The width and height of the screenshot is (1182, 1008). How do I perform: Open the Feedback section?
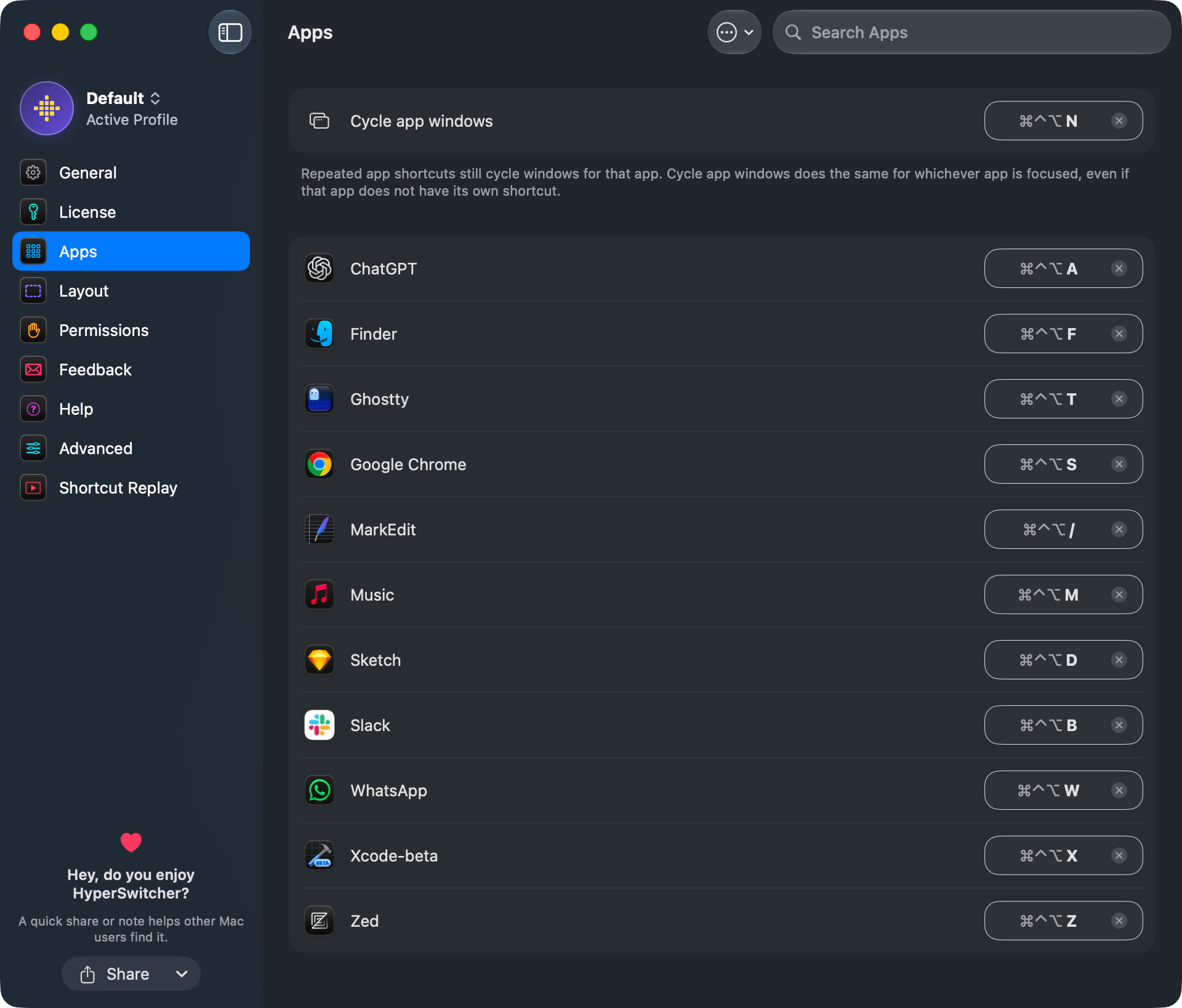click(131, 370)
